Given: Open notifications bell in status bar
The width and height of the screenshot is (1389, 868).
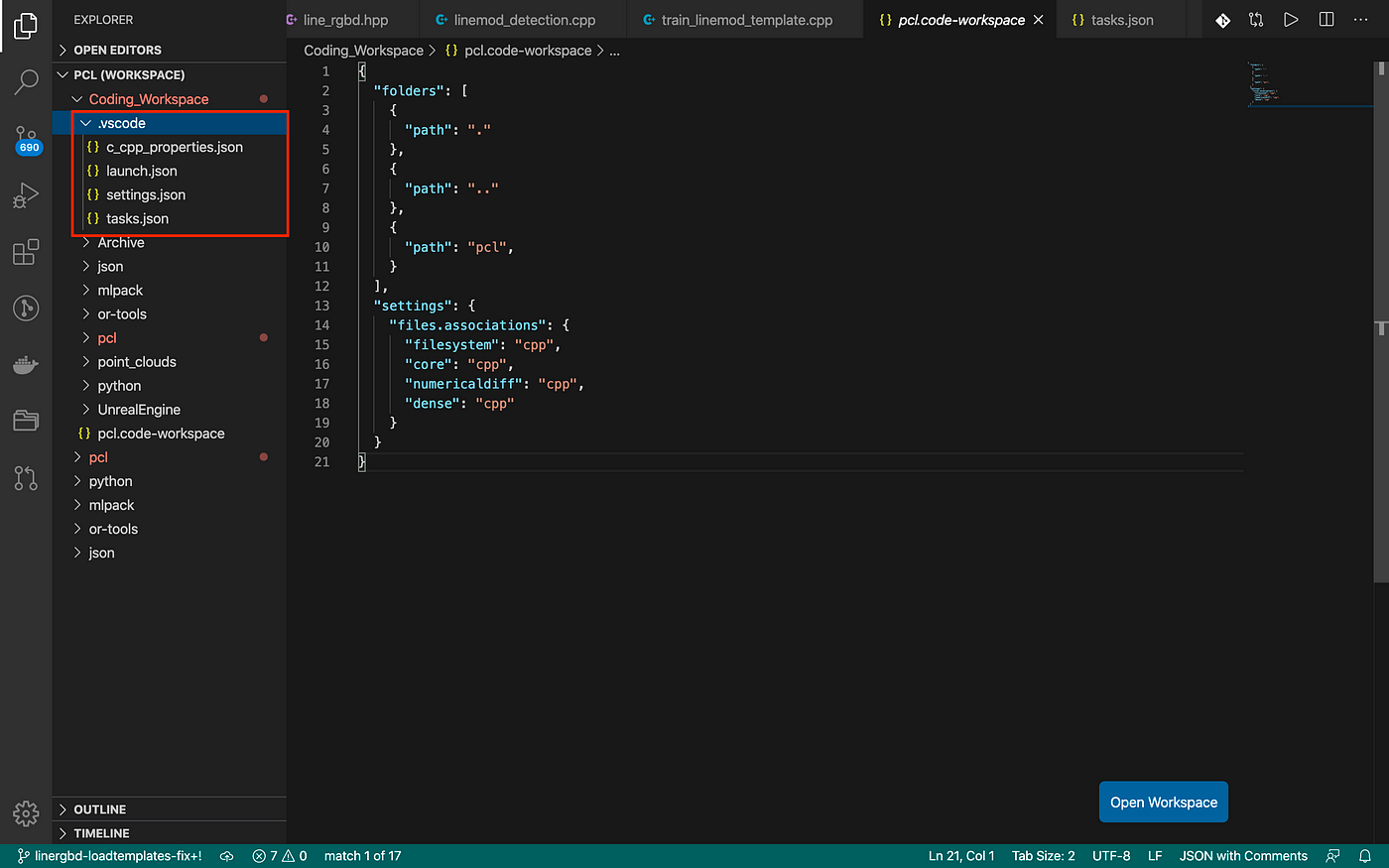Looking at the screenshot, I should pos(1365,856).
